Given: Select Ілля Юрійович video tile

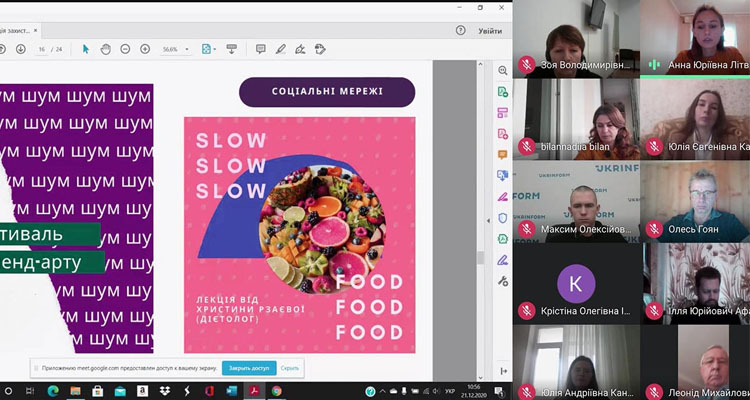Looking at the screenshot, I should coord(695,284).
